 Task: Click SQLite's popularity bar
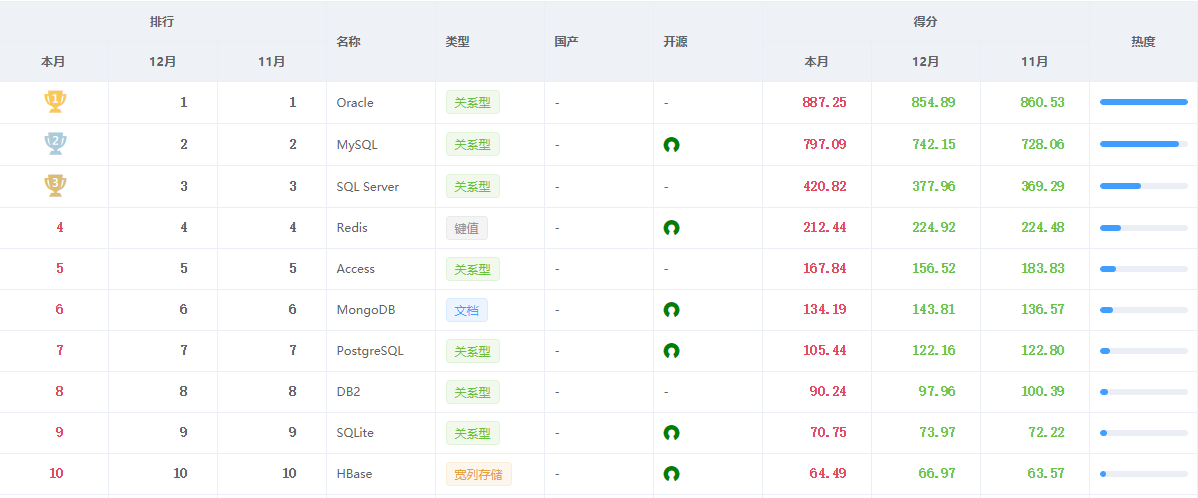tap(1144, 433)
